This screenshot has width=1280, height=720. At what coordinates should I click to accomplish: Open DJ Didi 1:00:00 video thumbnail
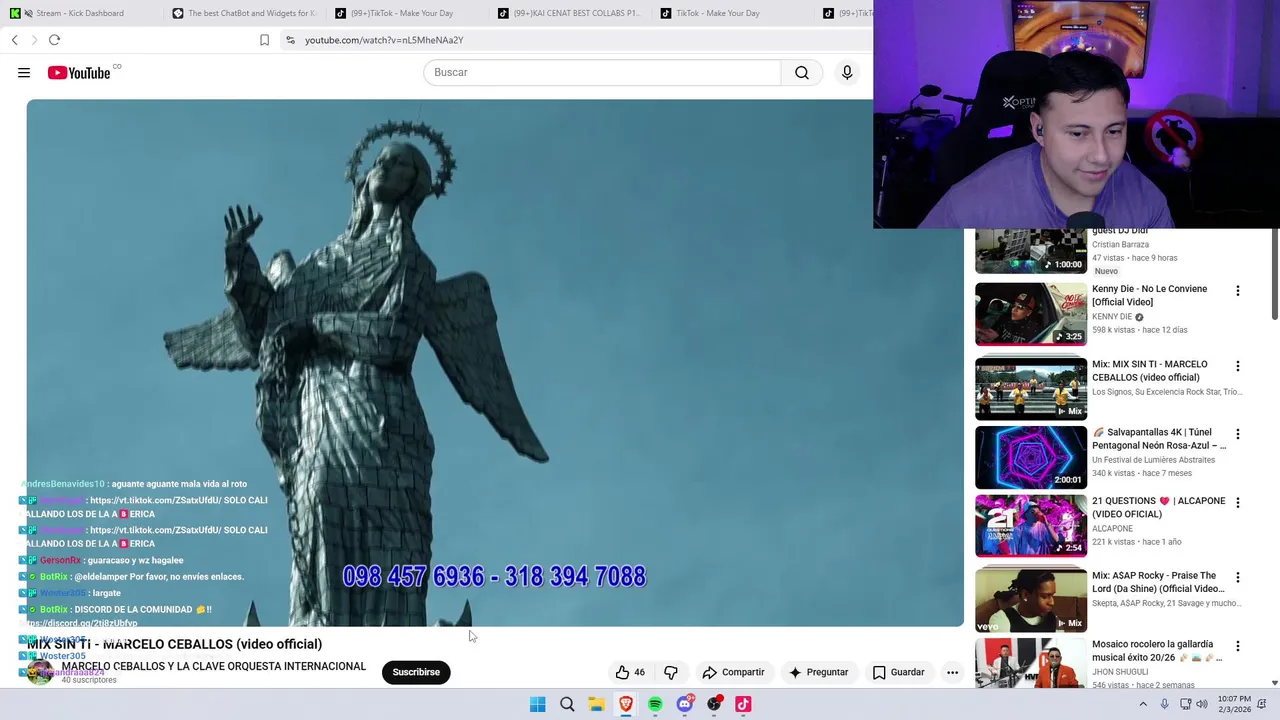(1031, 251)
